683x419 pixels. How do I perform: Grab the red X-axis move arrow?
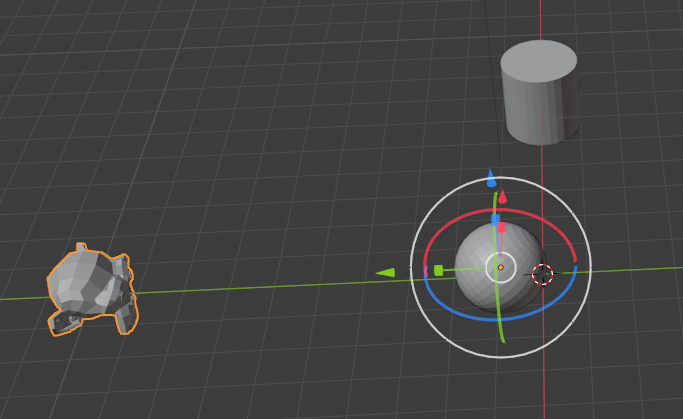tap(503, 197)
